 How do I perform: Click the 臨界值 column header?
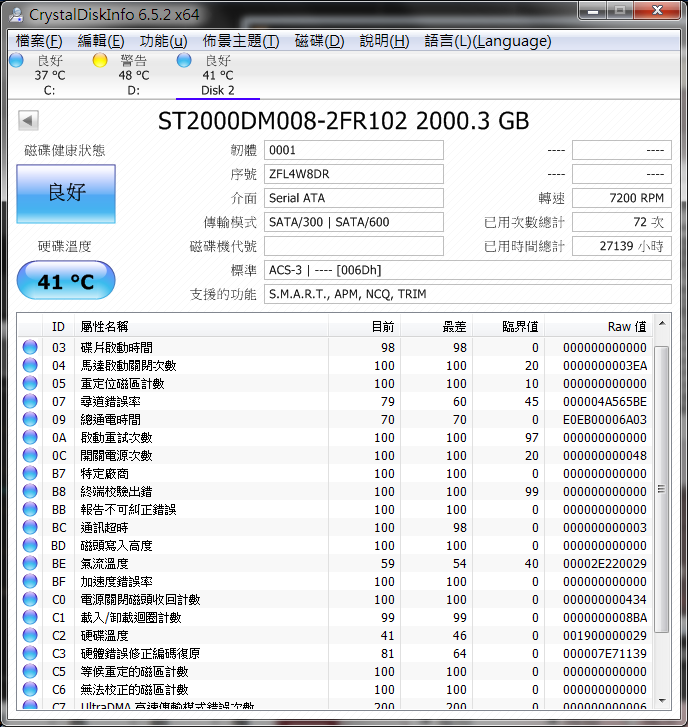pyautogui.click(x=508, y=326)
